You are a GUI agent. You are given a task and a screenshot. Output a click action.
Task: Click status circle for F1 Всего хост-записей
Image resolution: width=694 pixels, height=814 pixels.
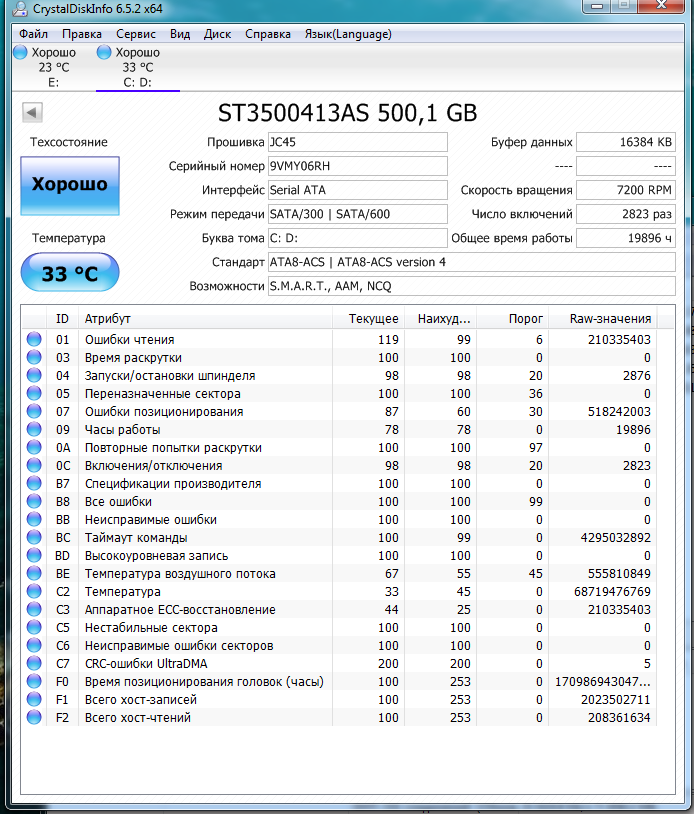(34, 699)
